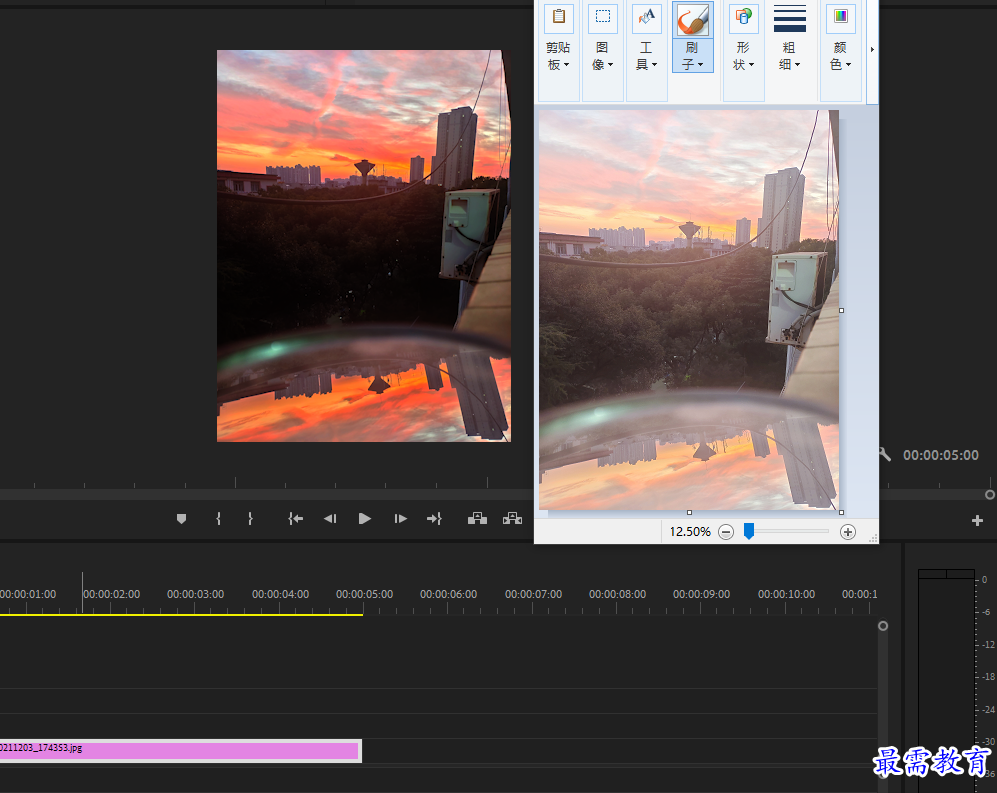Click the 12.50% zoom level text
The image size is (997, 793).
(690, 532)
